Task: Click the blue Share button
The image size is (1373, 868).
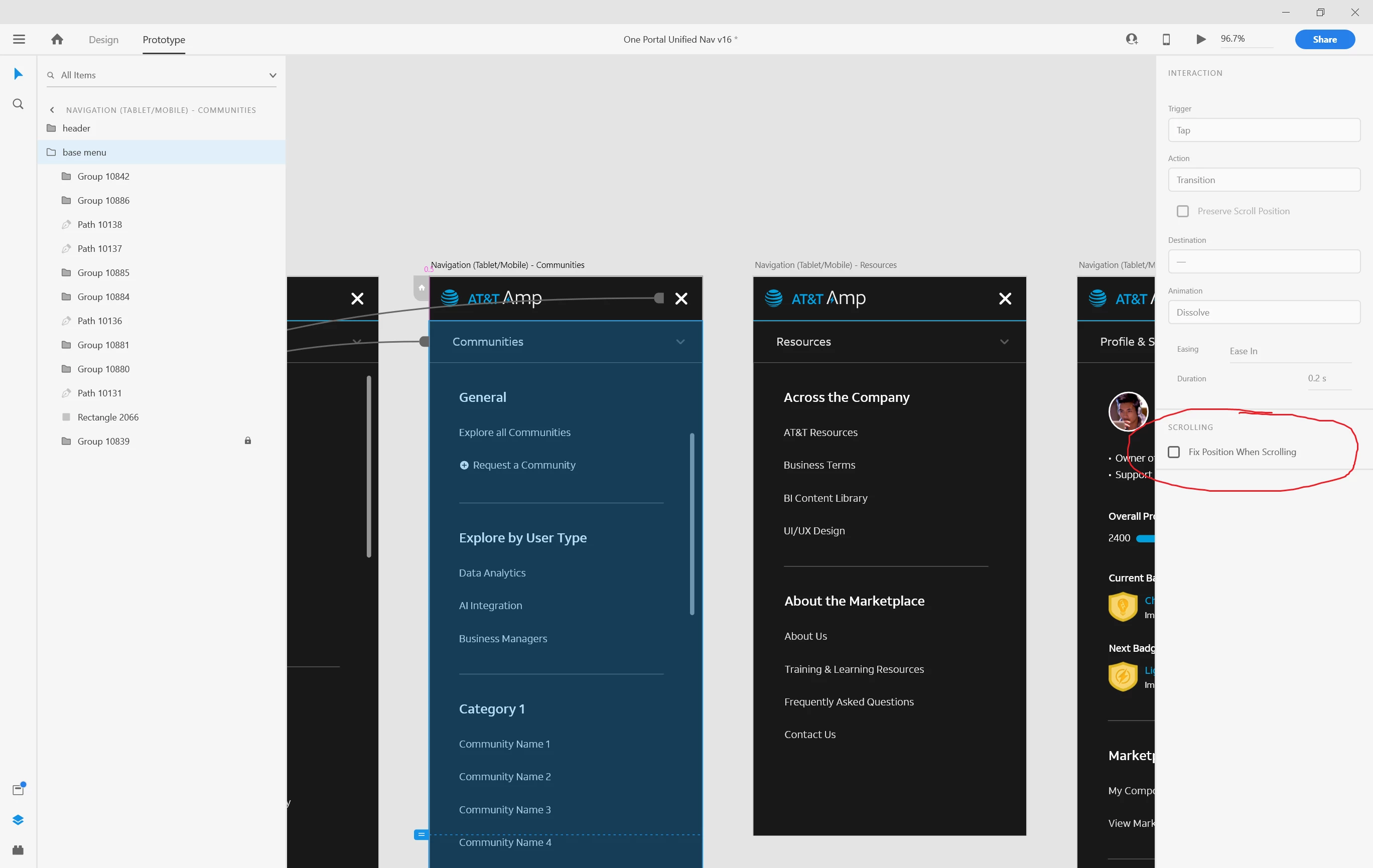Action: pos(1324,39)
